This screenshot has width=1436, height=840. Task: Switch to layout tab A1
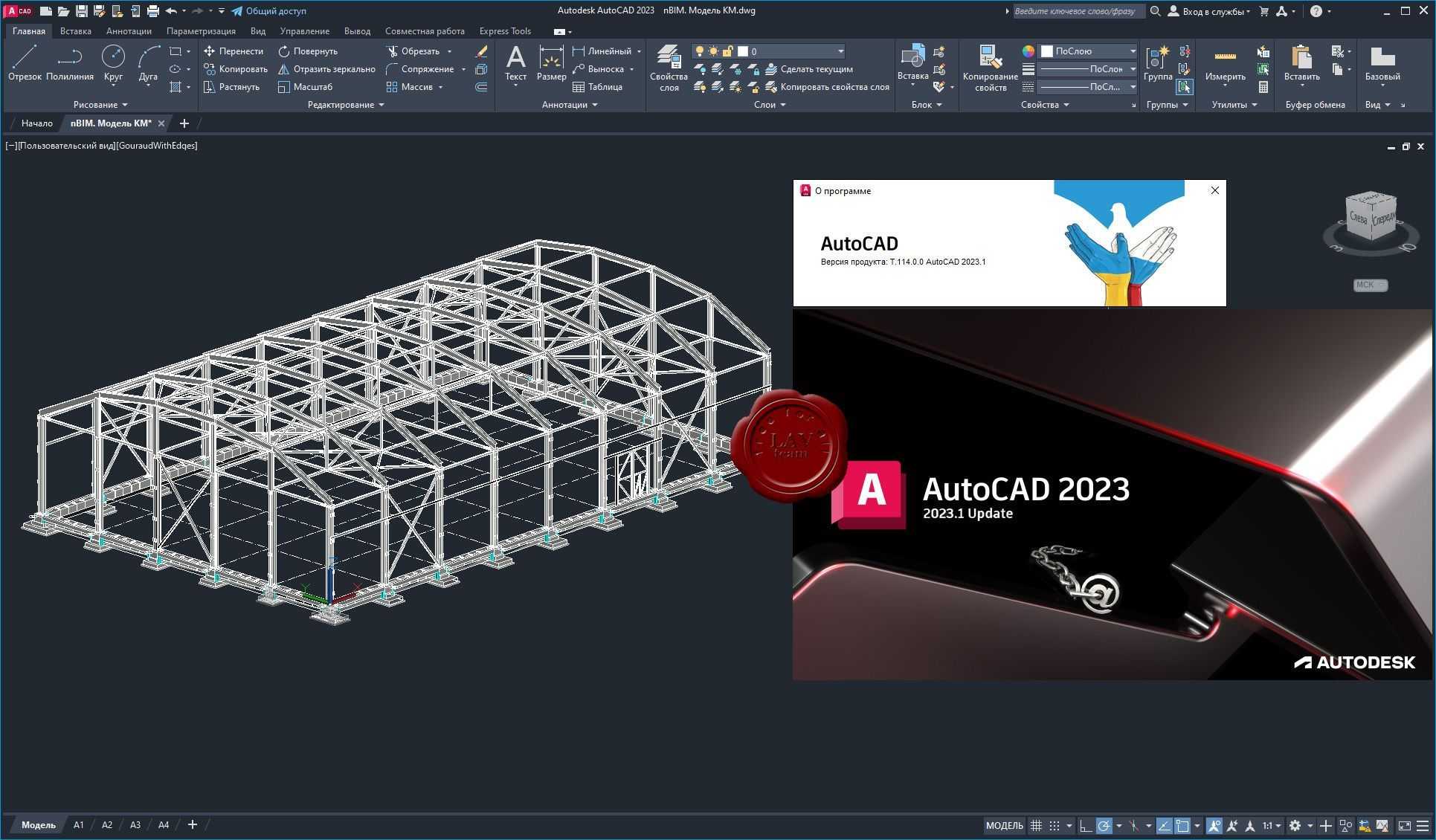pyautogui.click(x=78, y=825)
